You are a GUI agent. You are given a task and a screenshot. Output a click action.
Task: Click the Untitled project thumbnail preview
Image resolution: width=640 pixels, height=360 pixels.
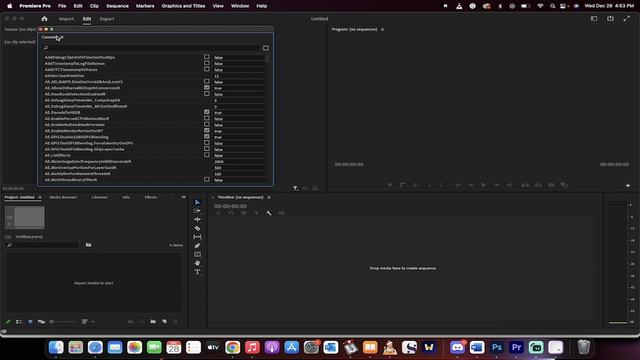tap(25, 217)
